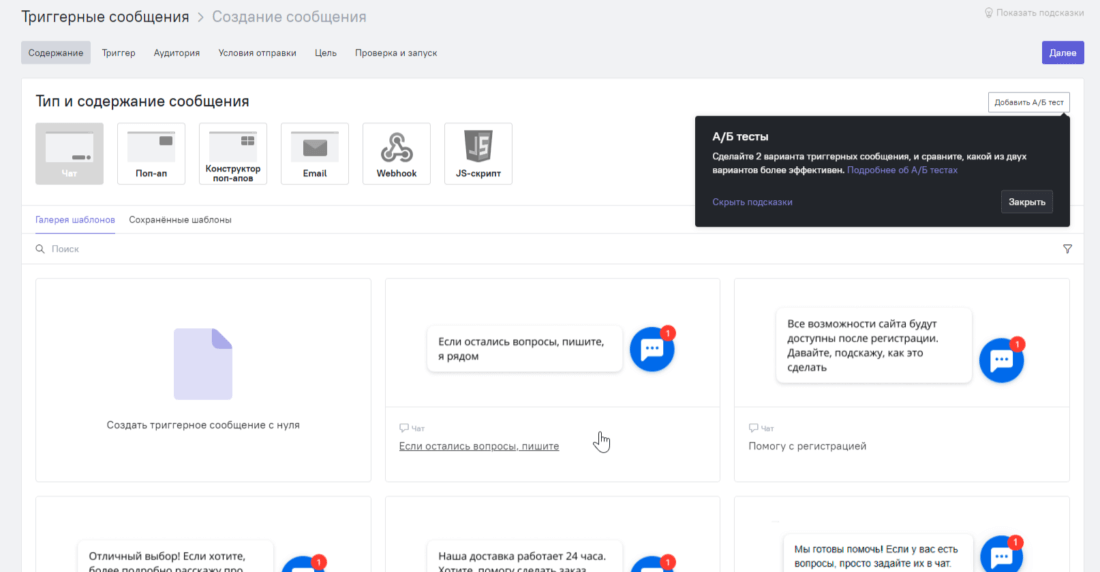Open 'Если остались вопросы, пишите' template link
The width and height of the screenshot is (1100, 572).
point(479,446)
